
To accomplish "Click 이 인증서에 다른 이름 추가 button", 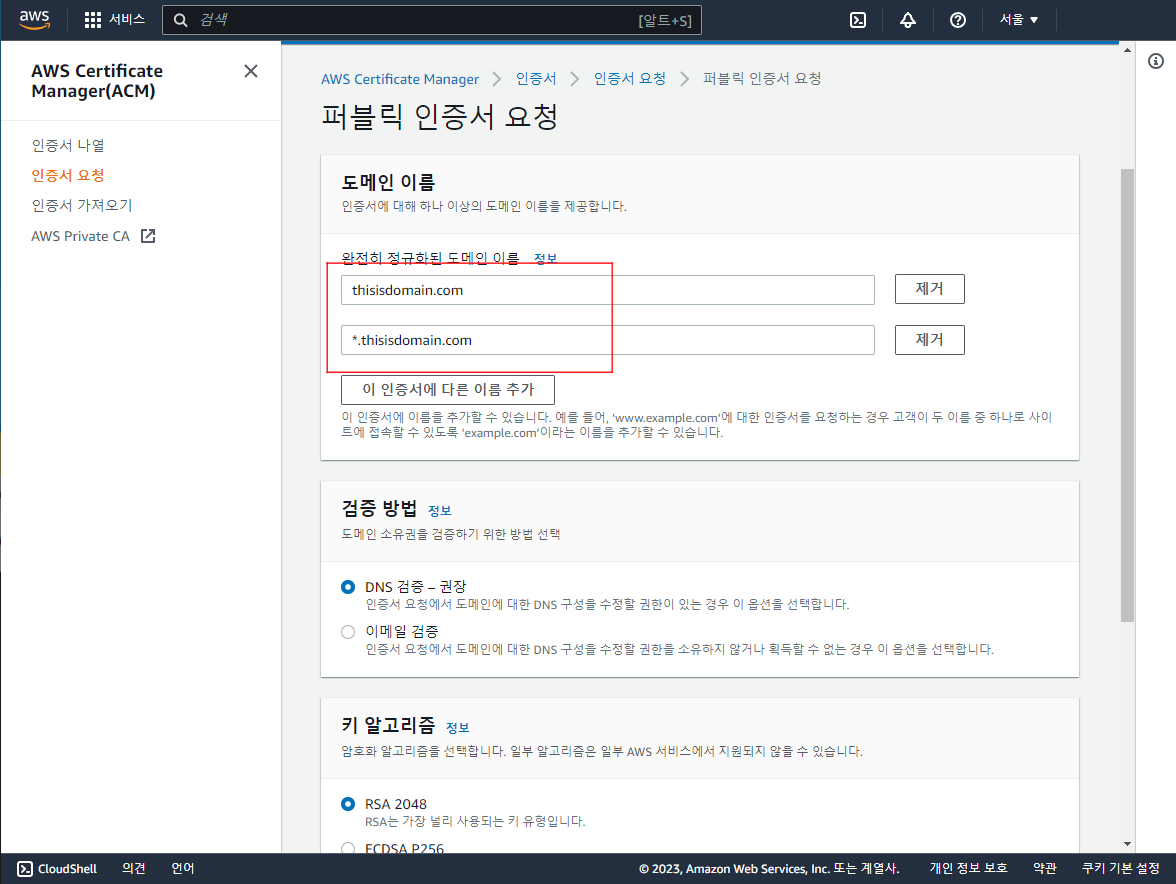I will coord(448,390).
